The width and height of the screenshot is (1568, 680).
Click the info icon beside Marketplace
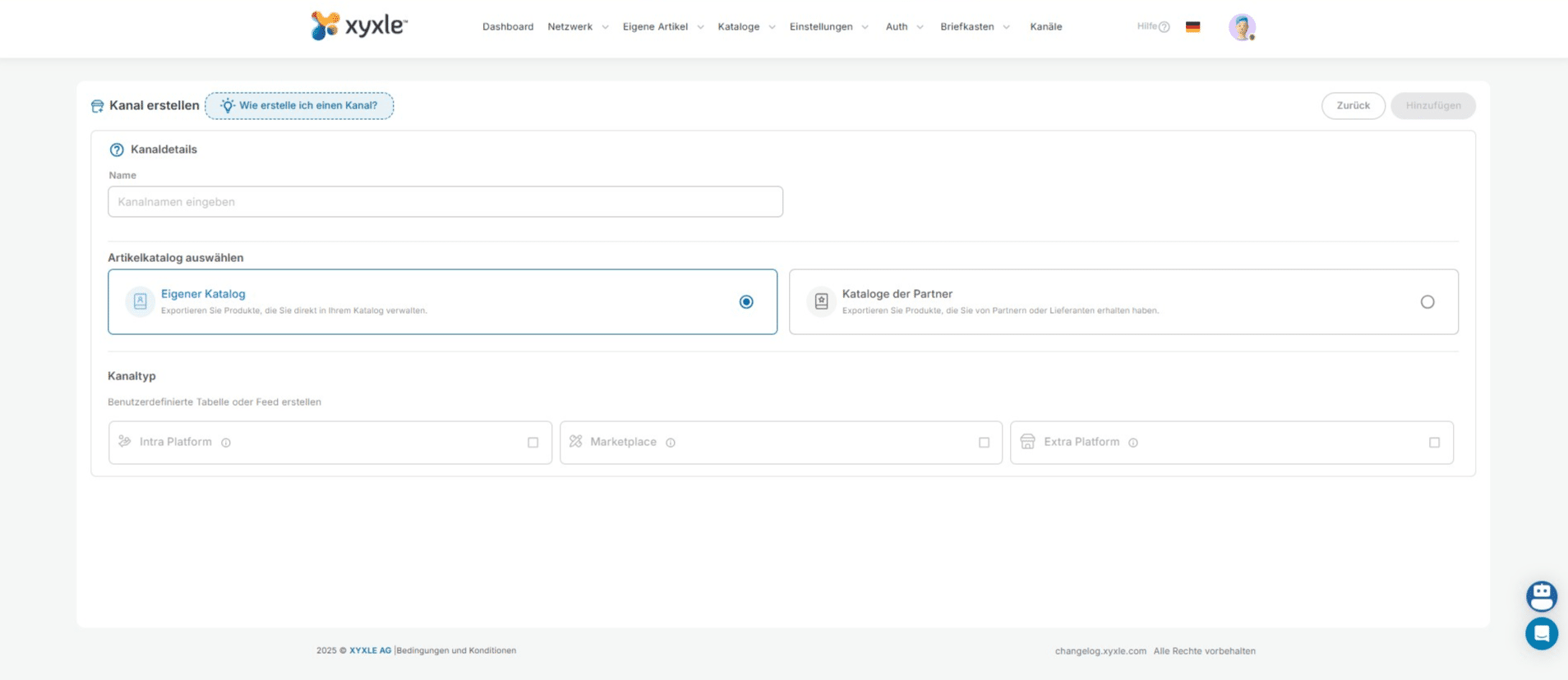point(671,443)
